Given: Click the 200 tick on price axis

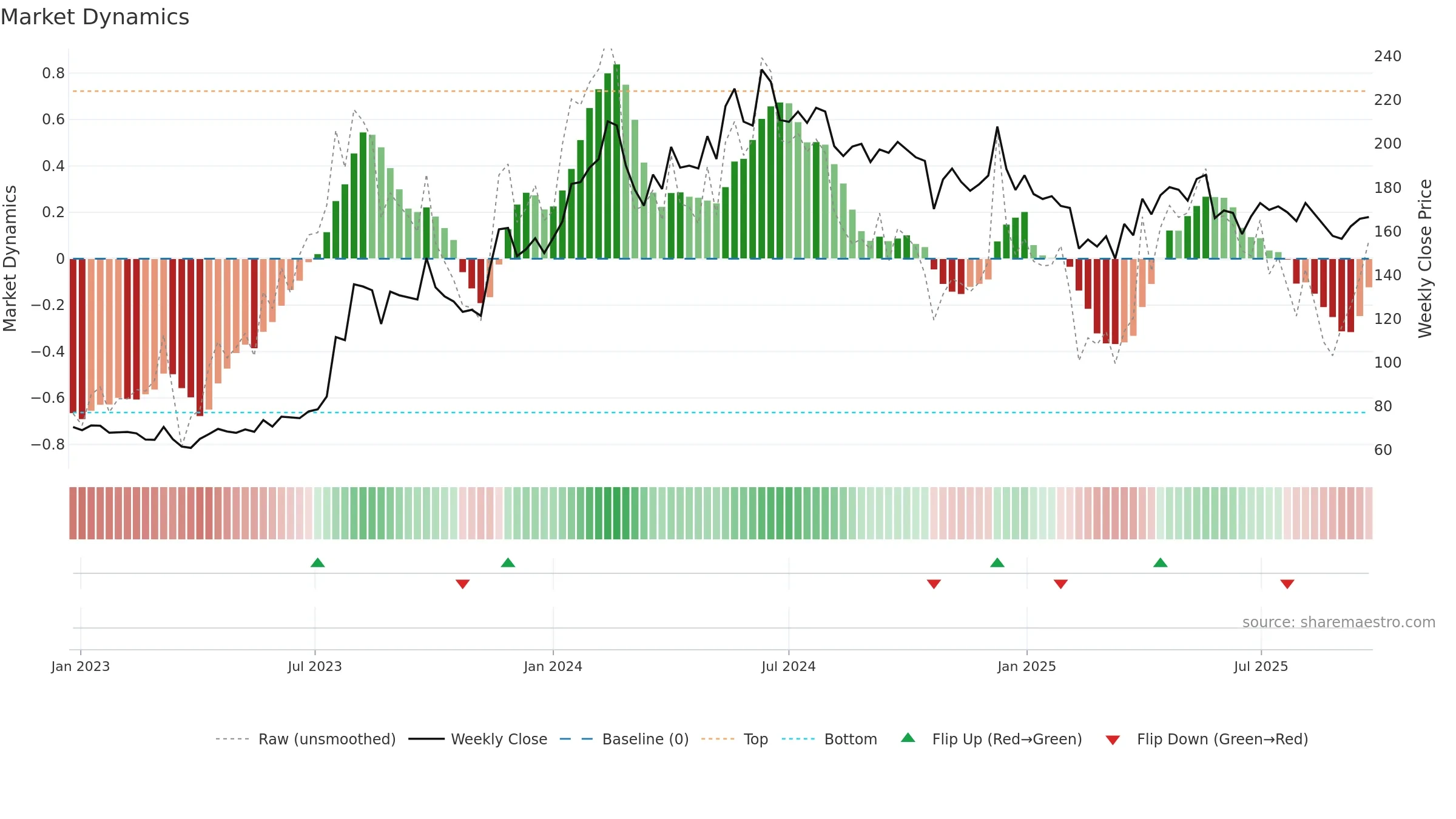Looking at the screenshot, I should pyautogui.click(x=1388, y=143).
